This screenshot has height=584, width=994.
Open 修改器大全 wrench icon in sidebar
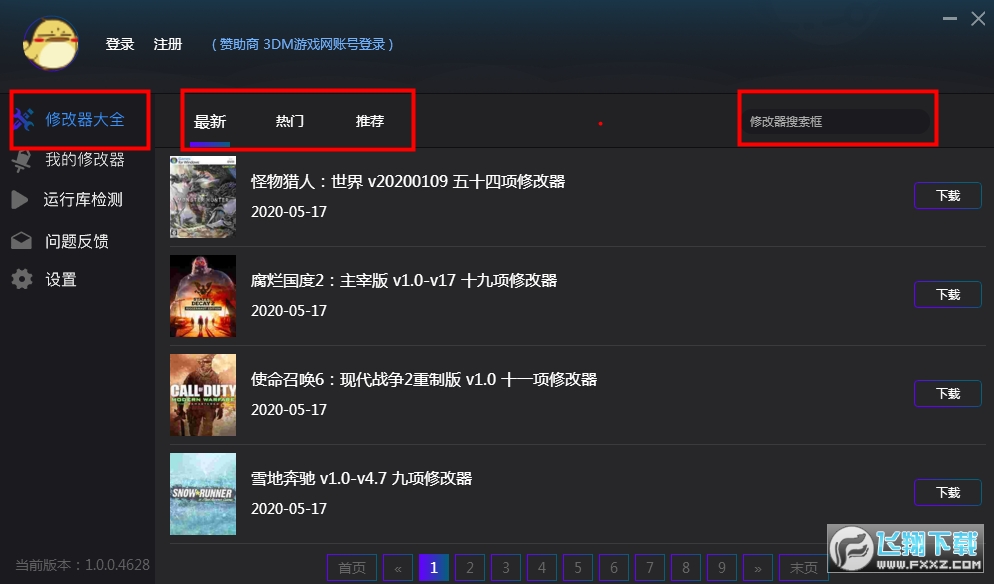pos(23,120)
